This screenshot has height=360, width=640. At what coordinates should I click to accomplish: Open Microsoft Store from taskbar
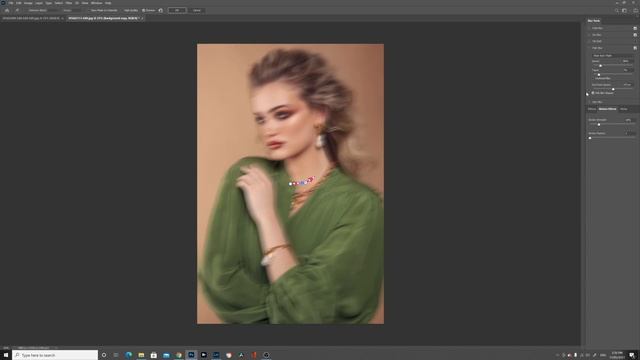click(x=153, y=355)
